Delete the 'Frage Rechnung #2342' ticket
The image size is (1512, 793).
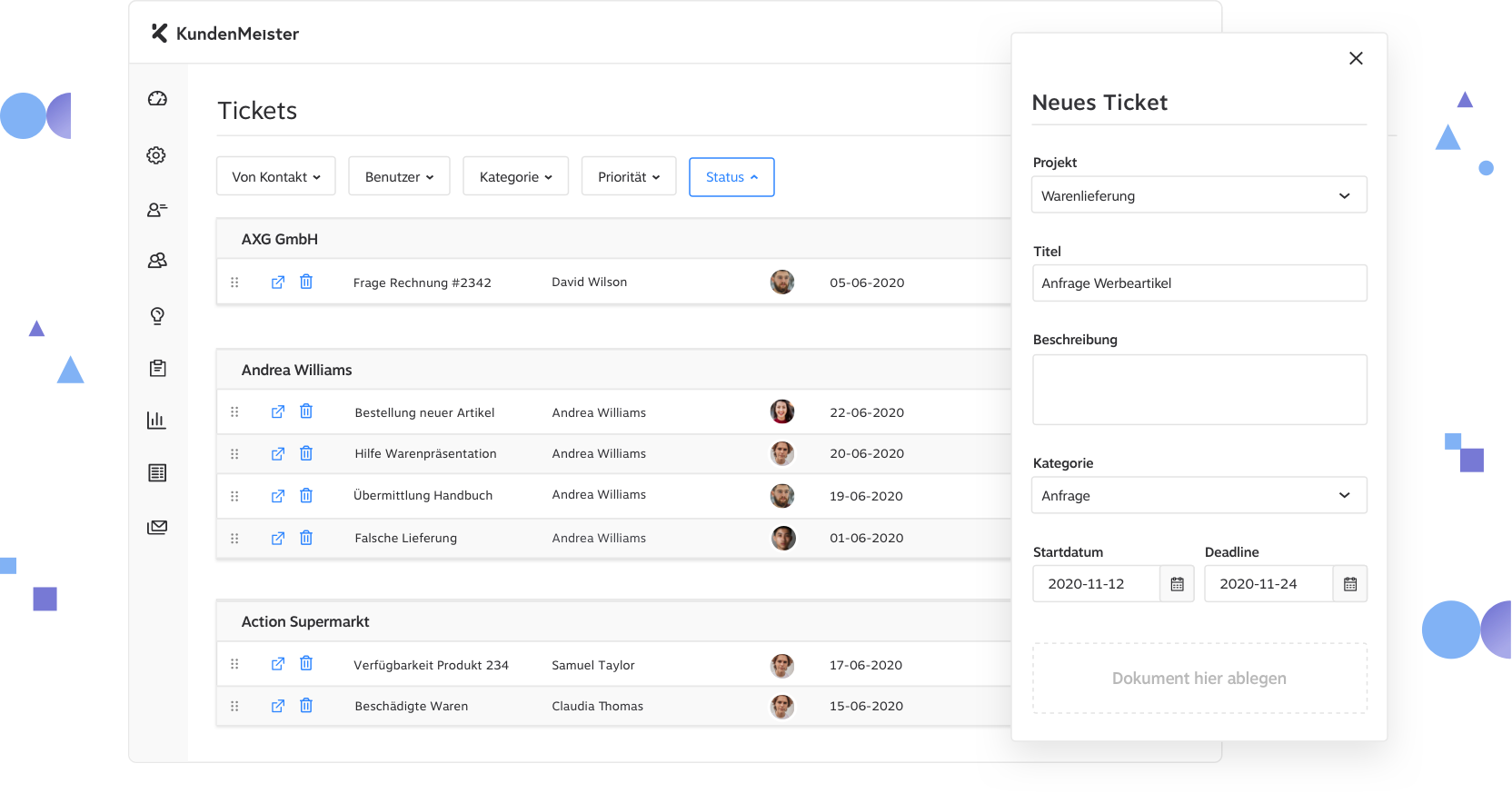tap(306, 283)
